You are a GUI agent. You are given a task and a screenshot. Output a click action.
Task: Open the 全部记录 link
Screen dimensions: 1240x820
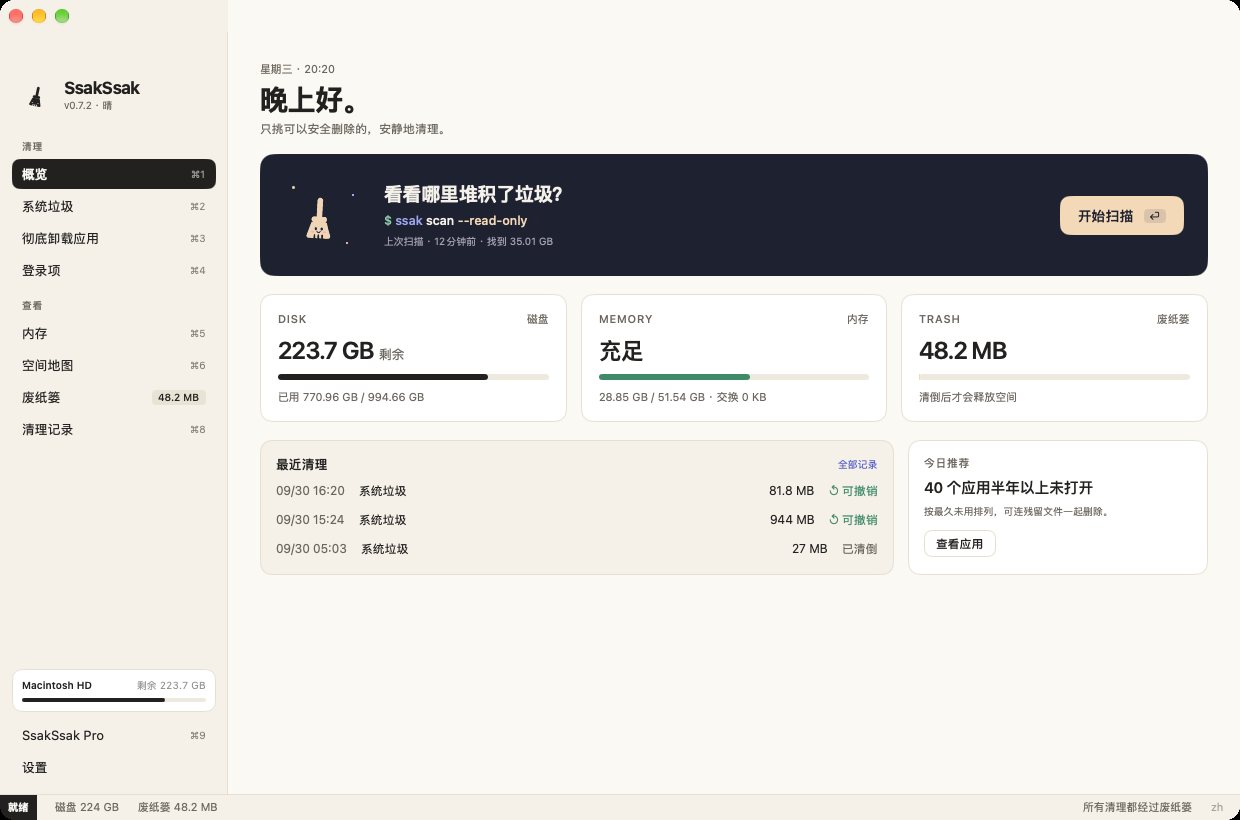click(x=857, y=465)
